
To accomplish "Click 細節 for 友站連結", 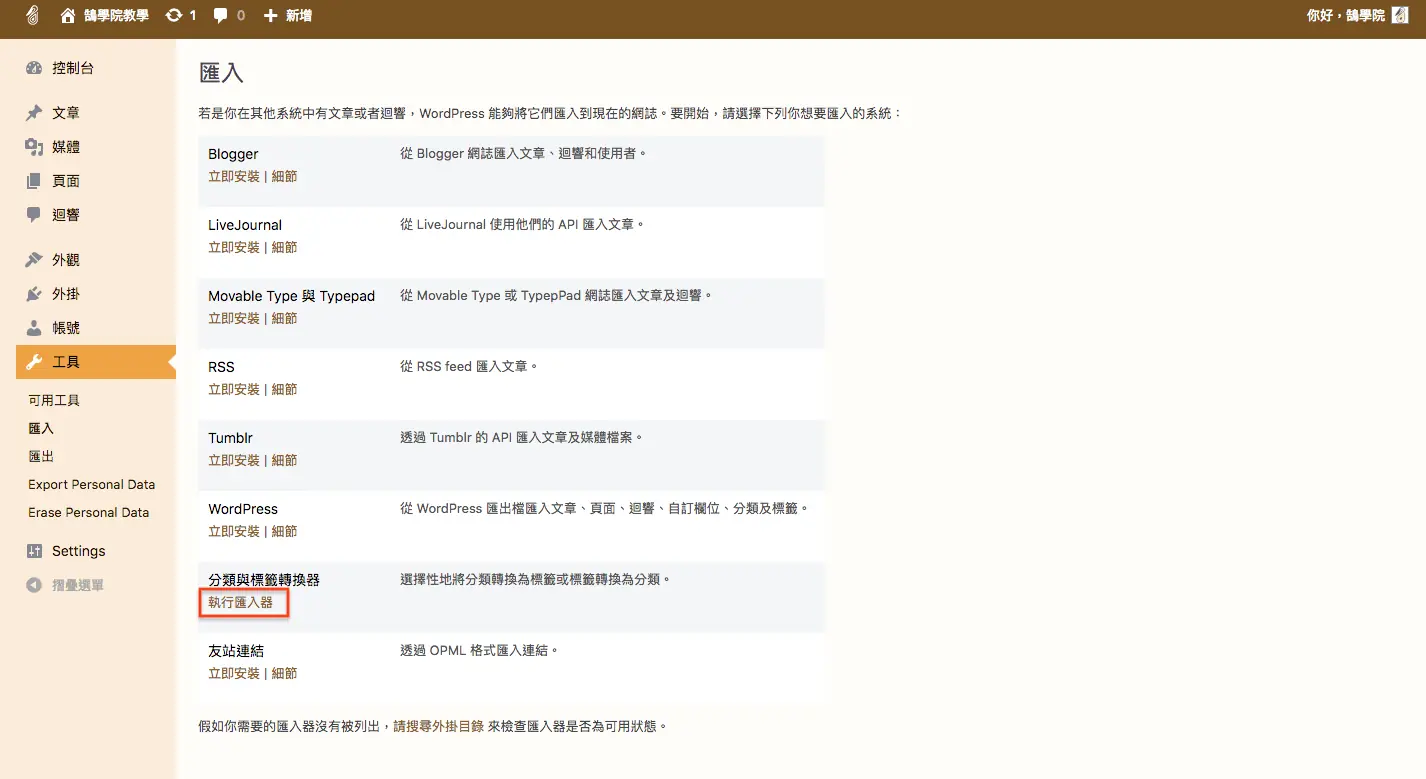I will pos(284,673).
